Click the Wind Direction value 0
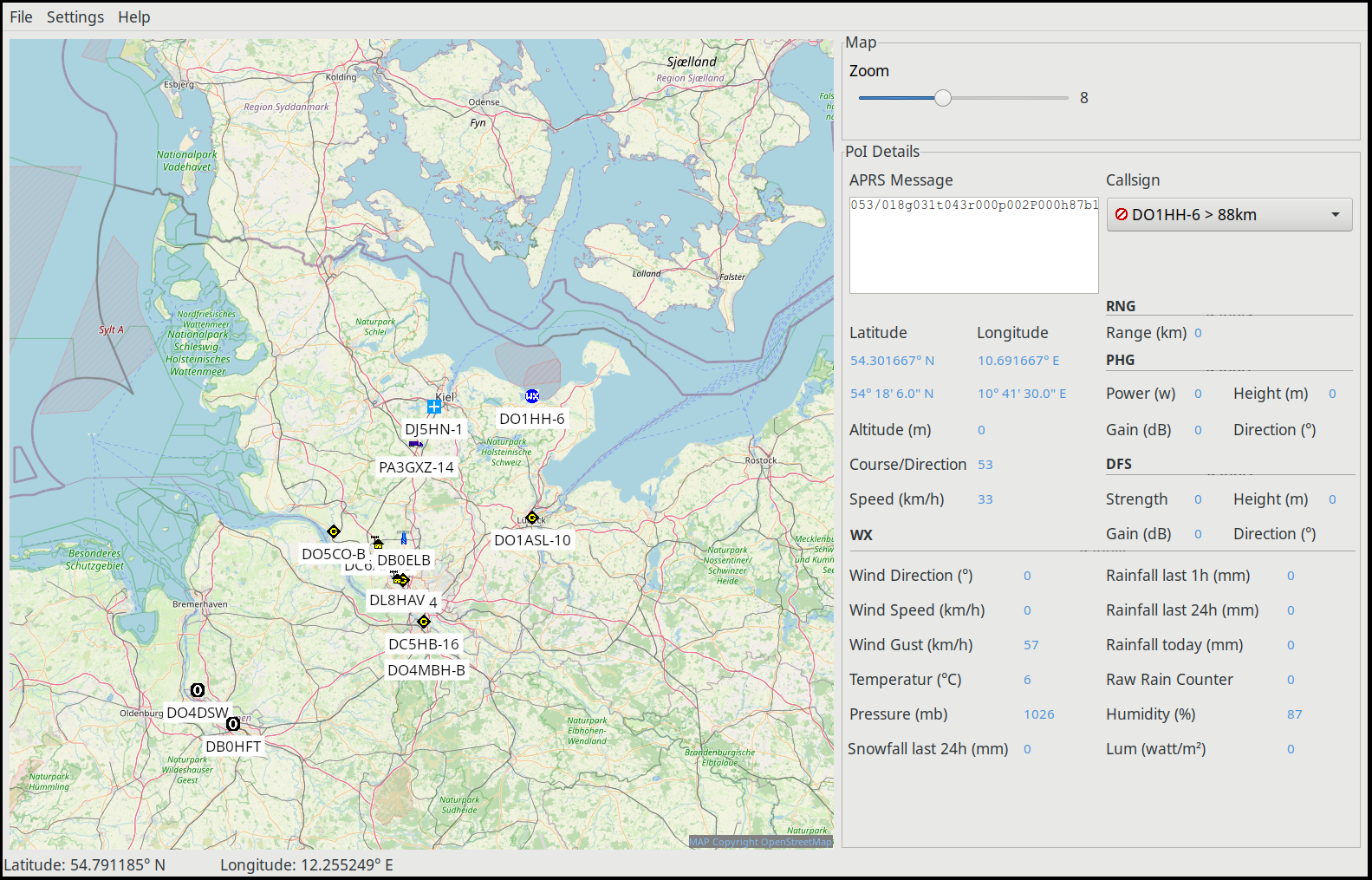Screen dimensions: 1372x880 coord(1027,576)
